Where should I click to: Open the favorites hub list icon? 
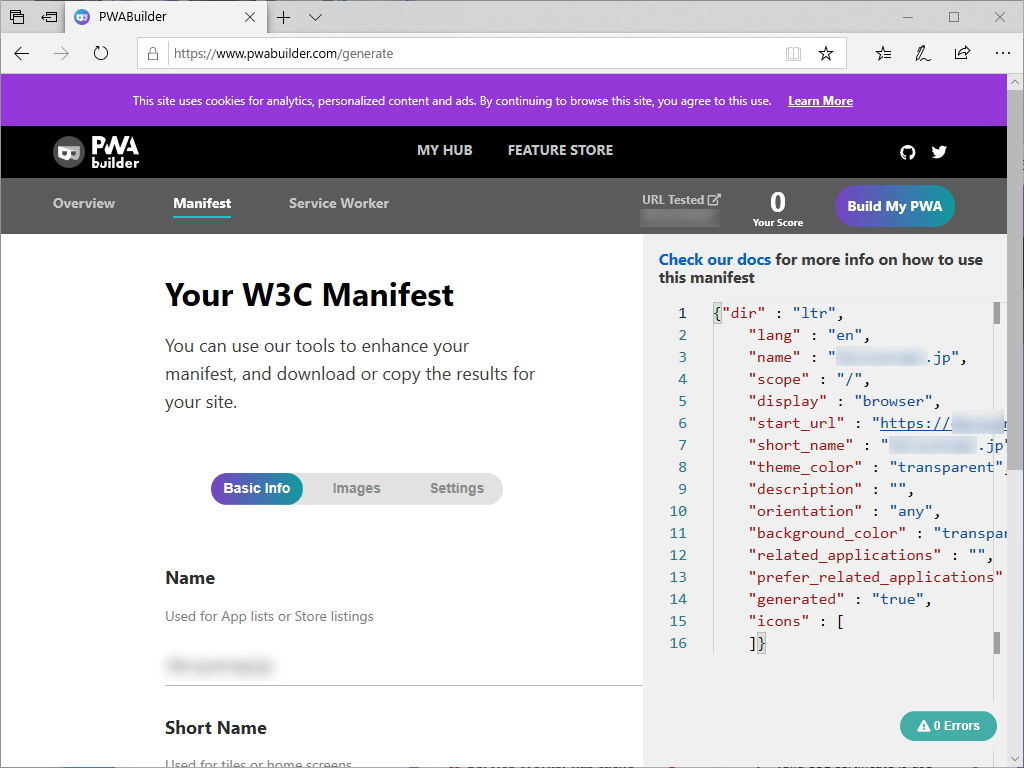[884, 54]
